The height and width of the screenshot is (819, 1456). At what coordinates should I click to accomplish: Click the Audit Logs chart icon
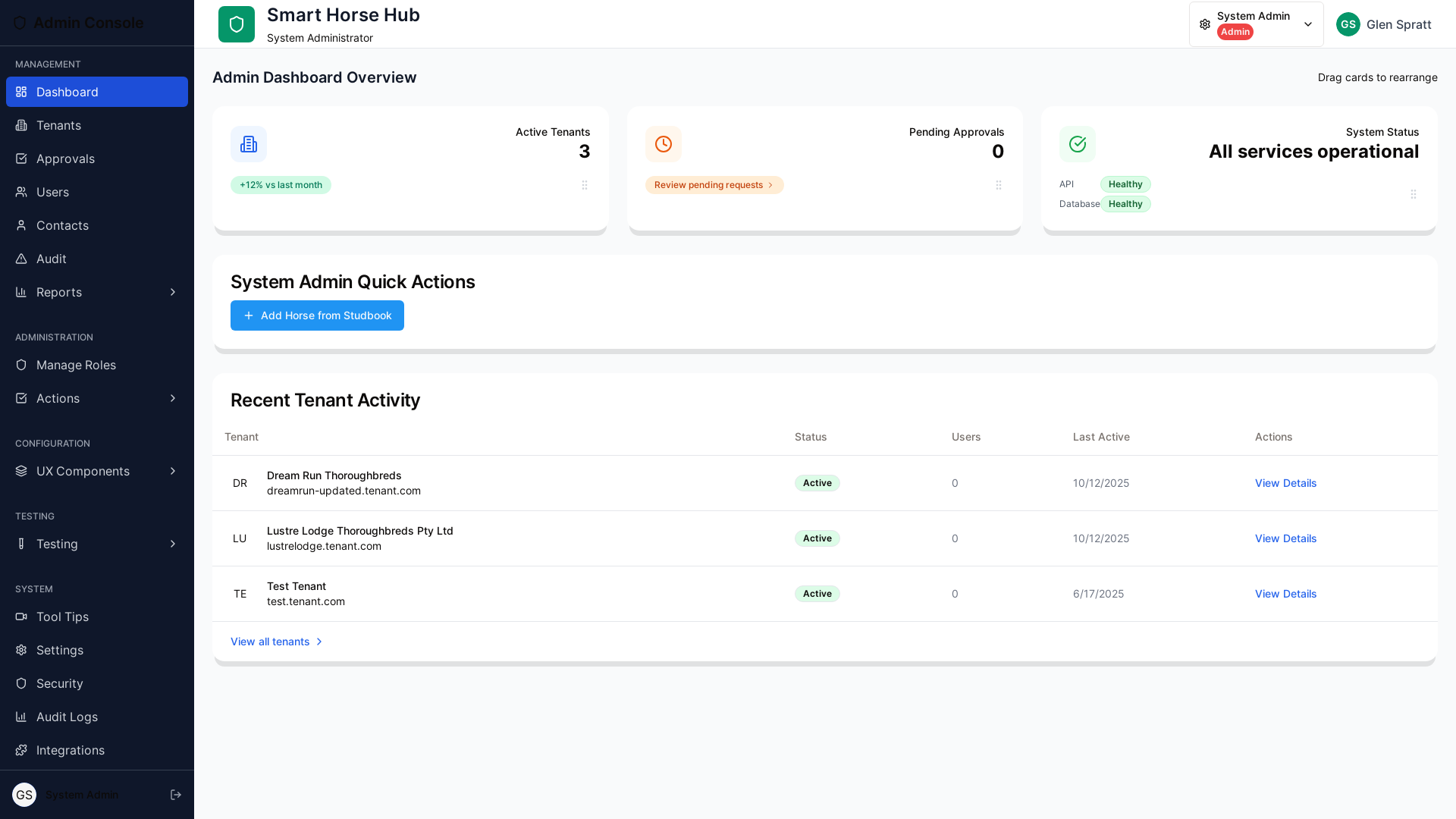tap(21, 717)
